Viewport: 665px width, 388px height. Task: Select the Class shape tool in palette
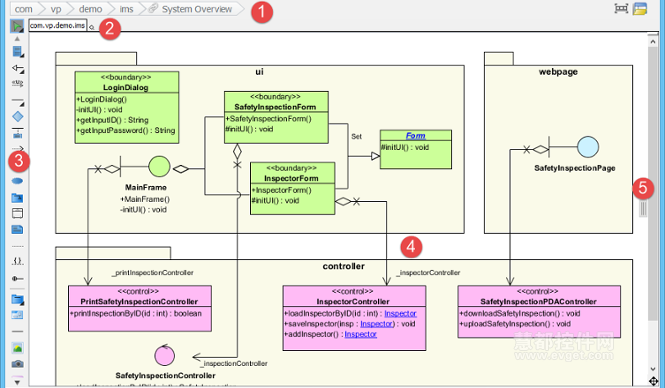coord(17,52)
